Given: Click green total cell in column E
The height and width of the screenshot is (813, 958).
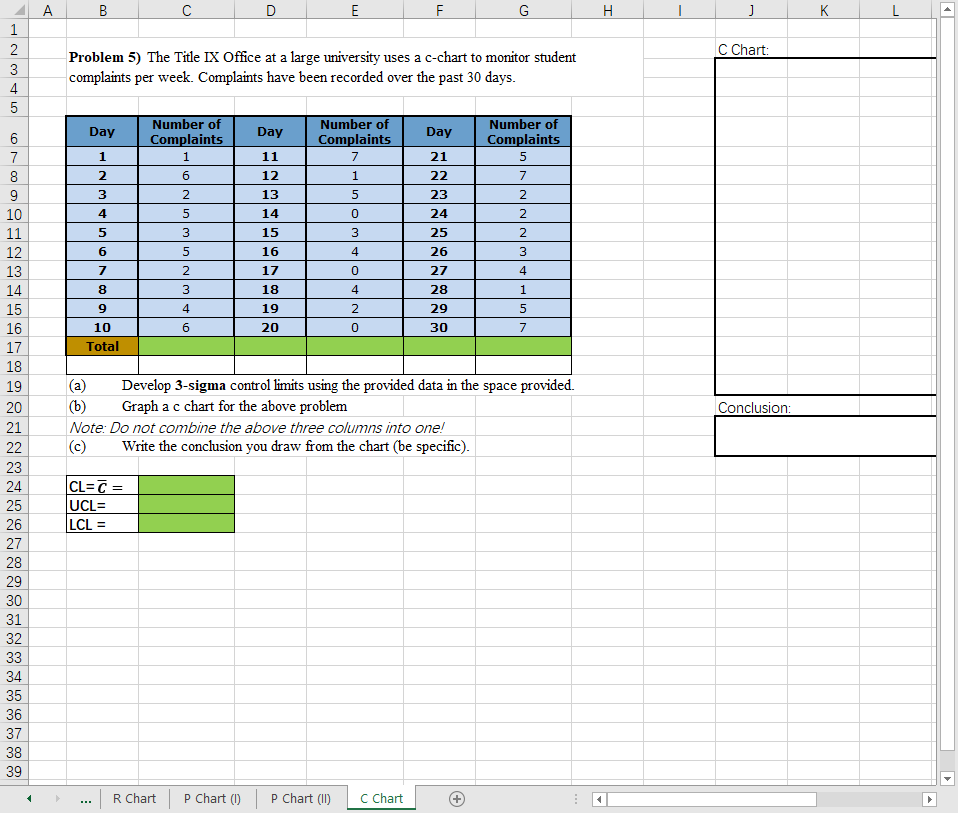Looking at the screenshot, I should 355,346.
